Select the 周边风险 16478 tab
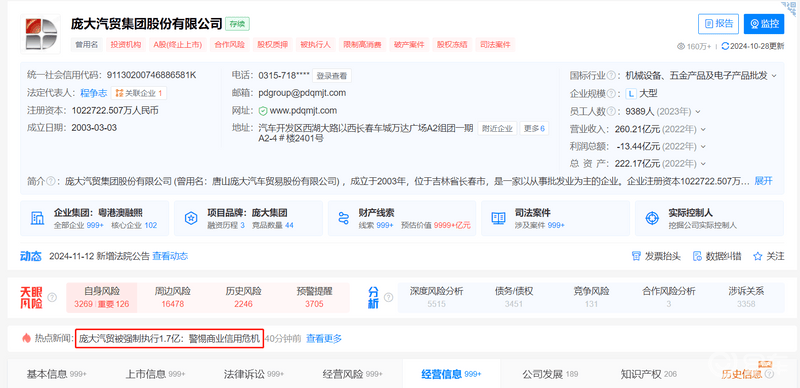Image resolution: width=800 pixels, height=388 pixels. 172,298
